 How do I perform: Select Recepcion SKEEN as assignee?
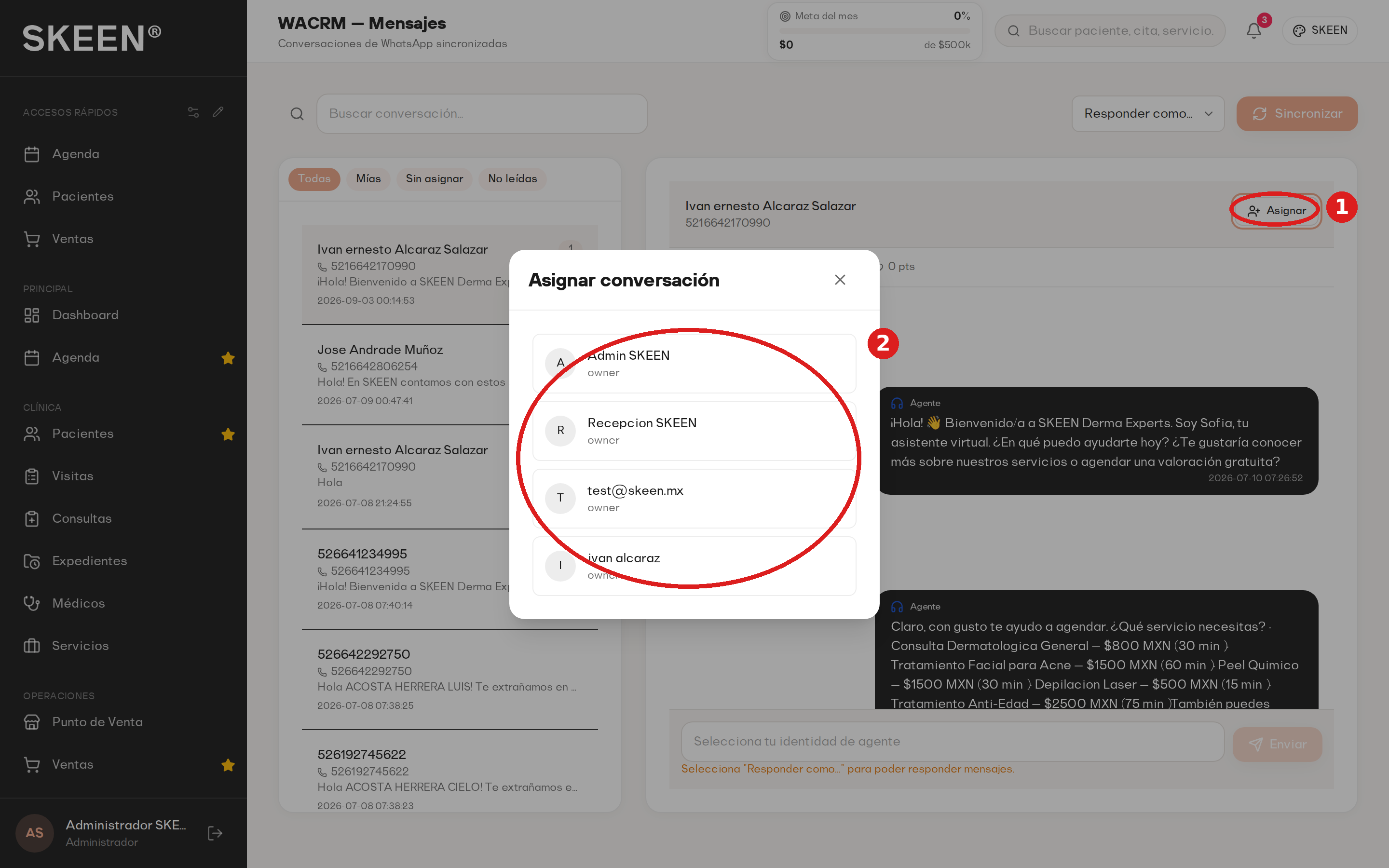pyautogui.click(x=694, y=431)
